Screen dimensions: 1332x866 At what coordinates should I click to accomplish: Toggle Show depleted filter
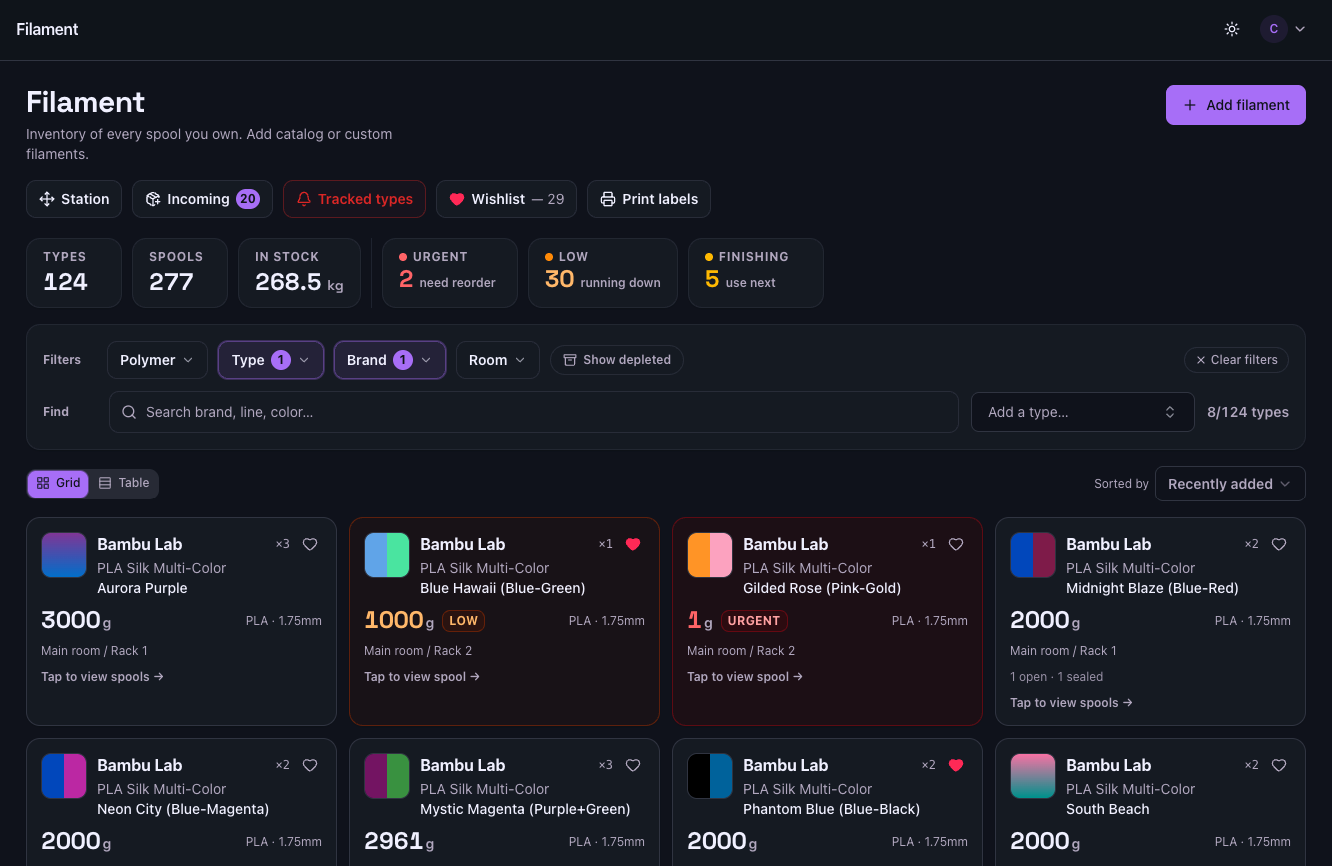[617, 360]
